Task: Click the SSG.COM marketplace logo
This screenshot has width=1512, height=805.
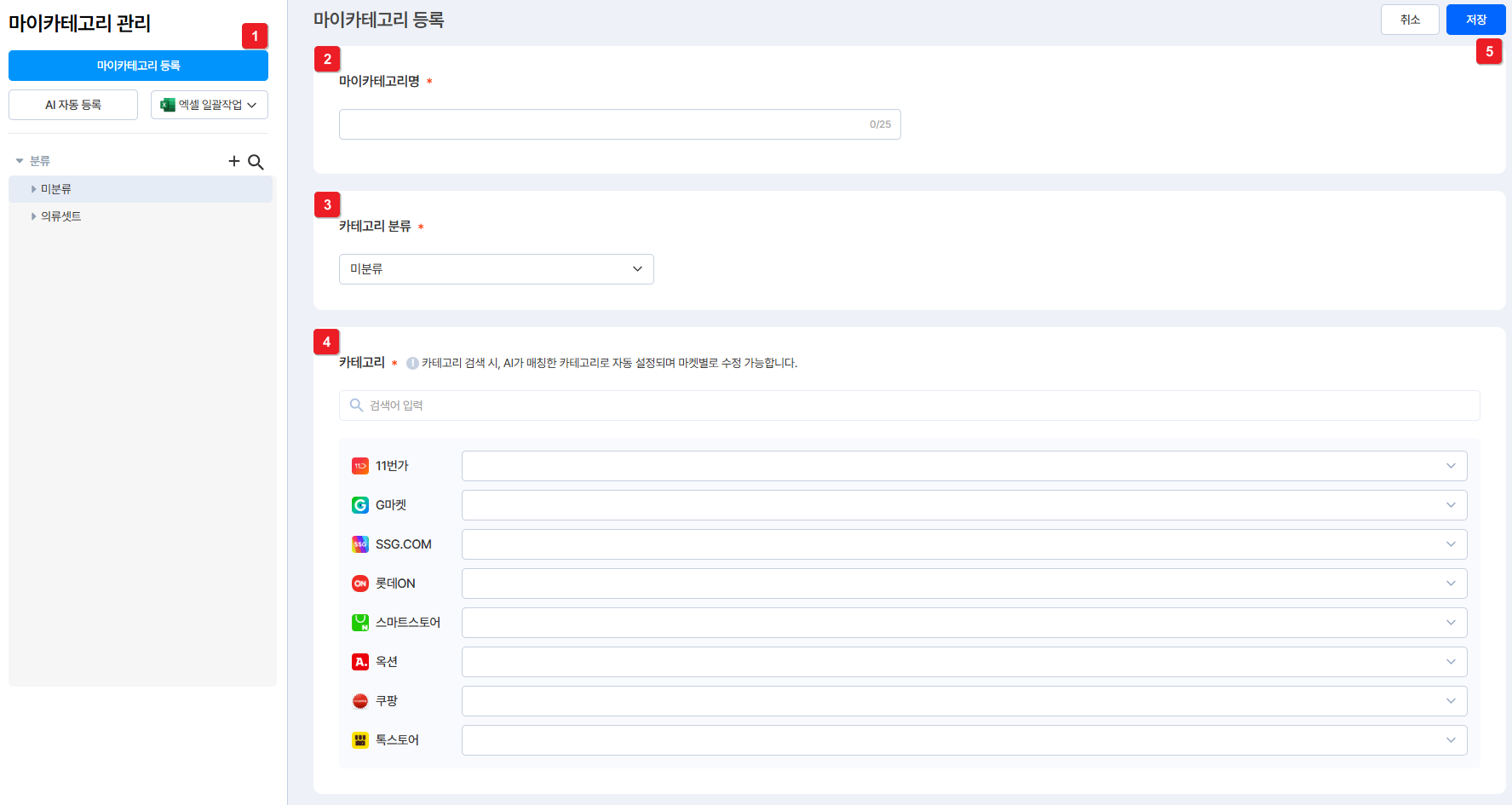Action: tap(360, 544)
